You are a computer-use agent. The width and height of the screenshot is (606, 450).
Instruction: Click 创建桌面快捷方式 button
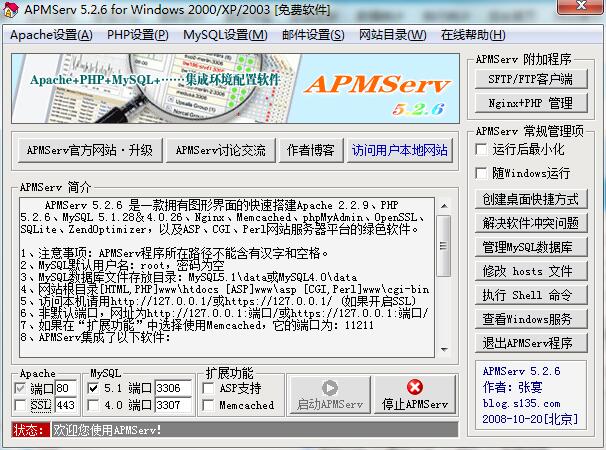click(531, 199)
